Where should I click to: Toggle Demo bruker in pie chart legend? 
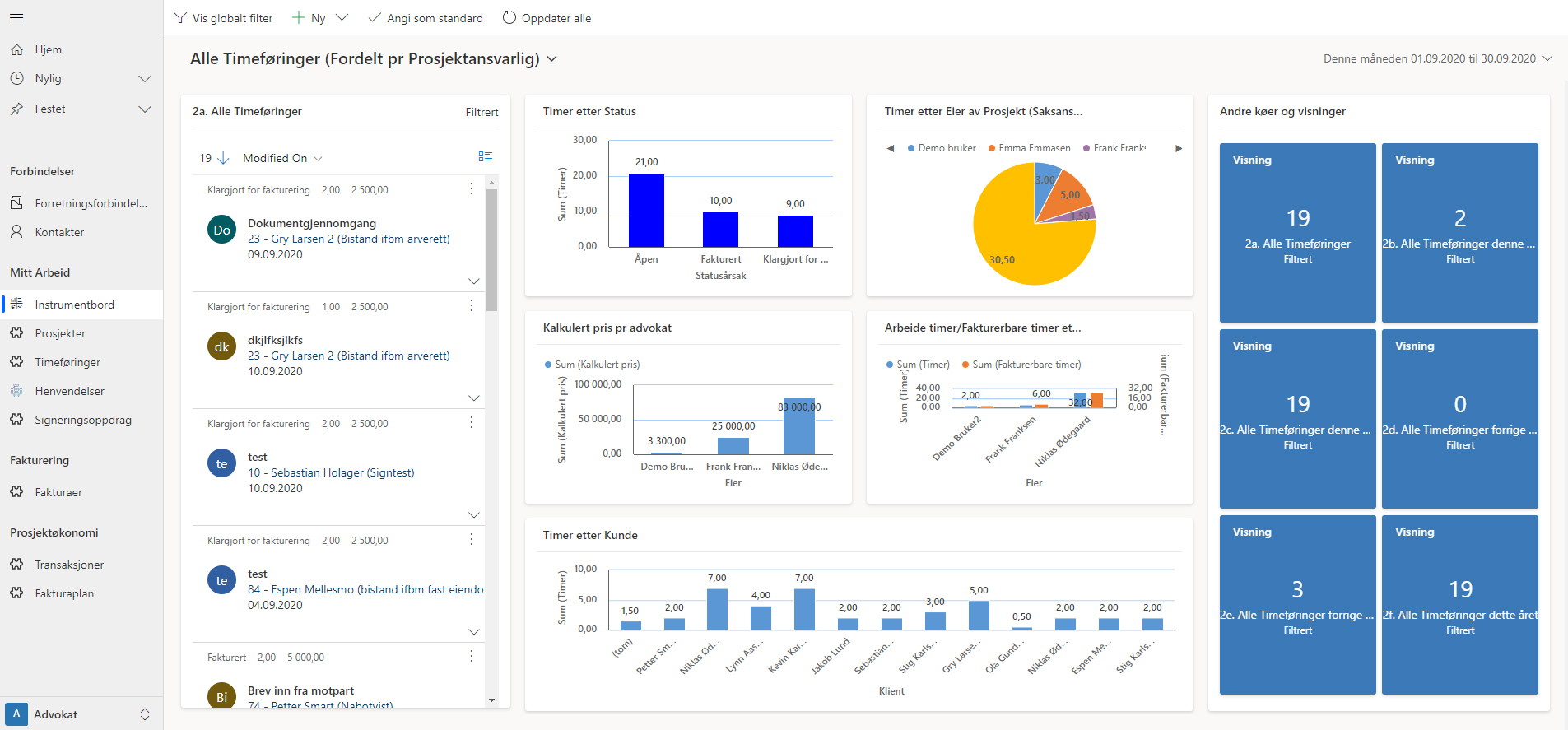pyautogui.click(x=942, y=148)
